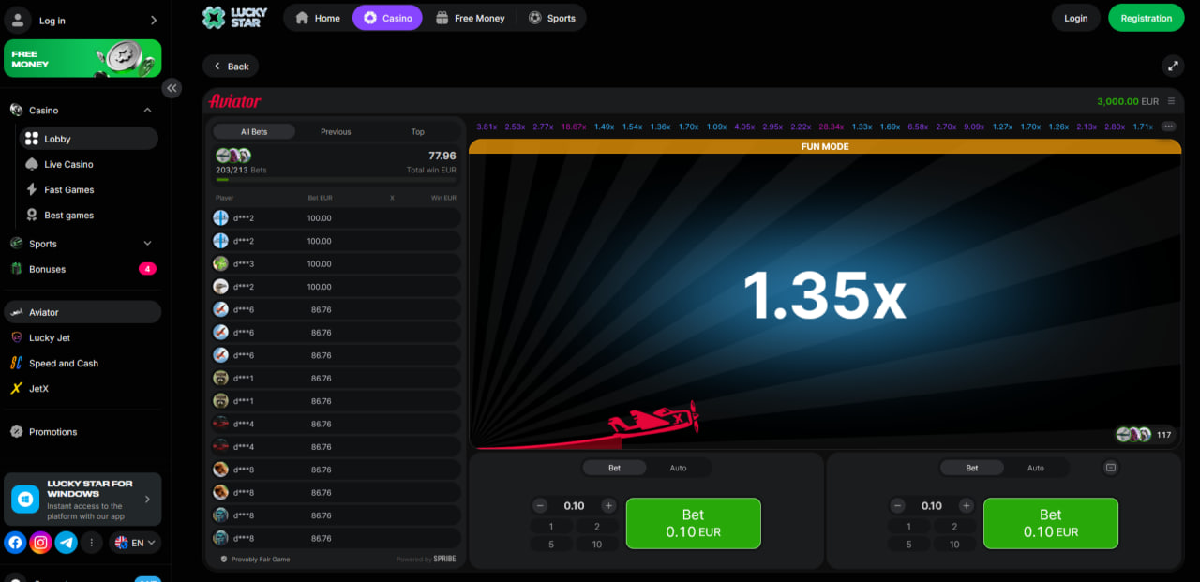This screenshot has height=582, width=1200.
Task: Open Live Casino in the sidebar
Action: click(x=88, y=164)
